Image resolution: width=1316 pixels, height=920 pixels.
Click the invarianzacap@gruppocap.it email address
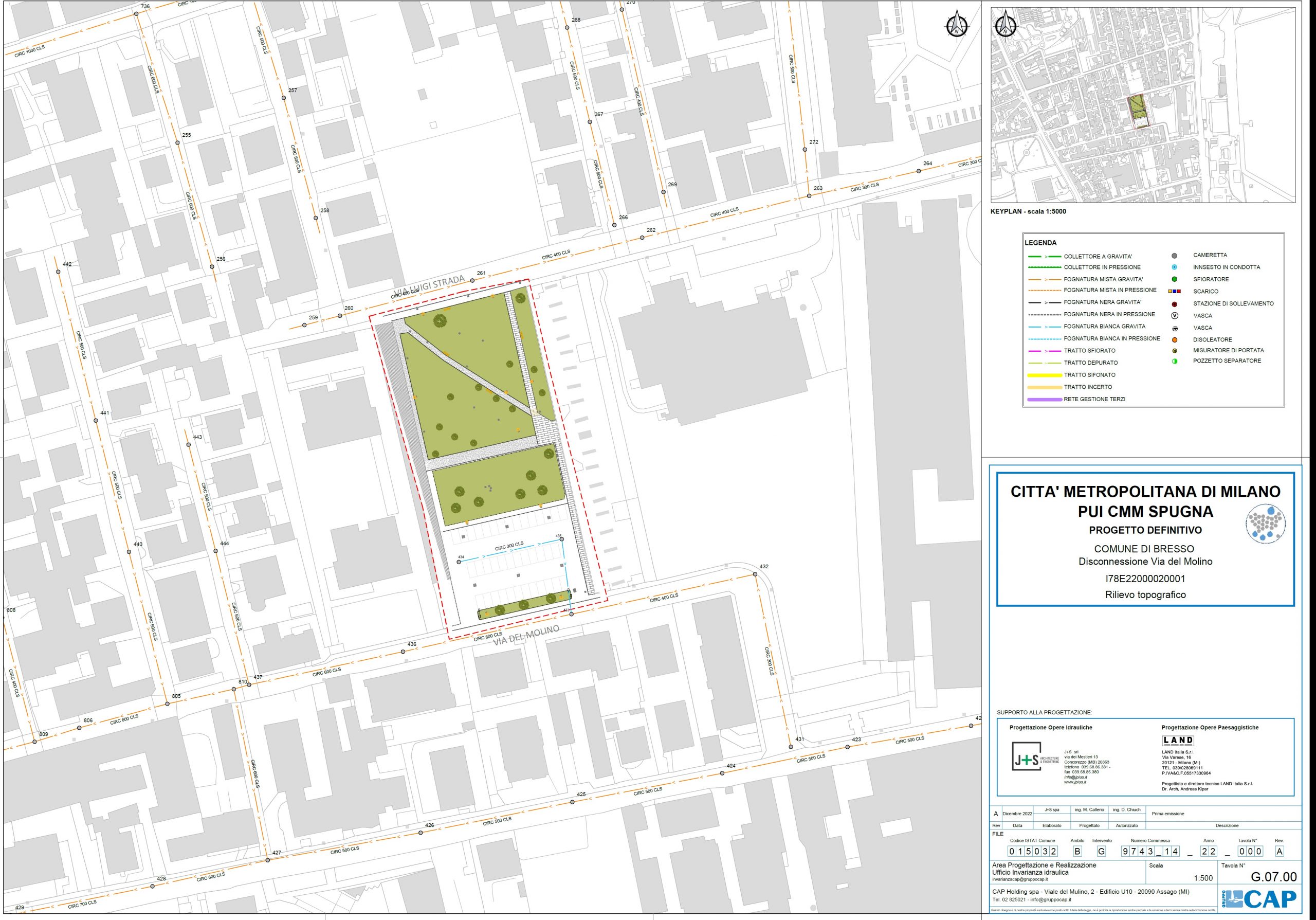coord(1020,879)
